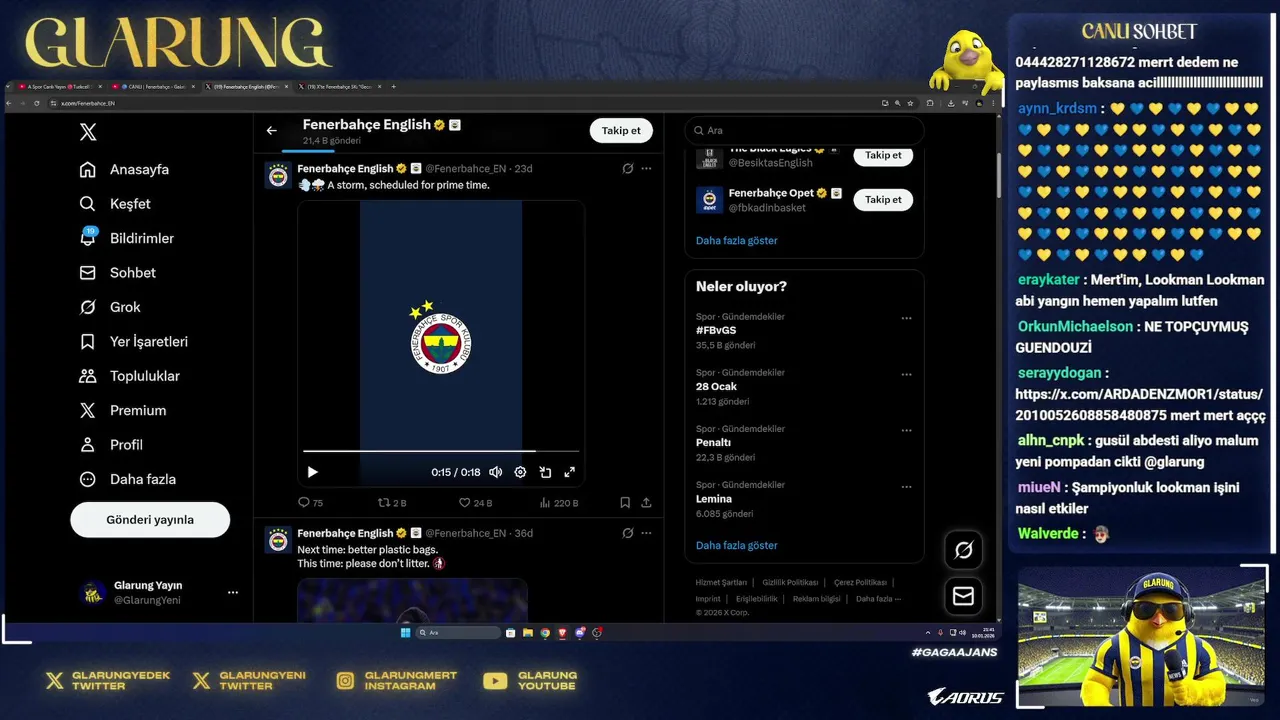Follow The Black Eagles account

[883, 155]
